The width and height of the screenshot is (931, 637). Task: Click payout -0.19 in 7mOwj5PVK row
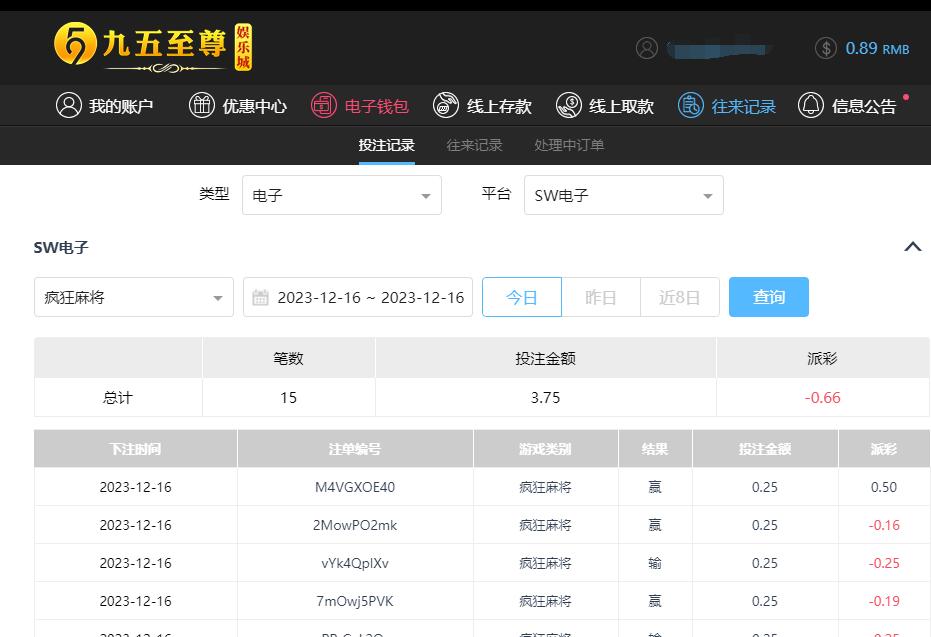click(x=884, y=601)
